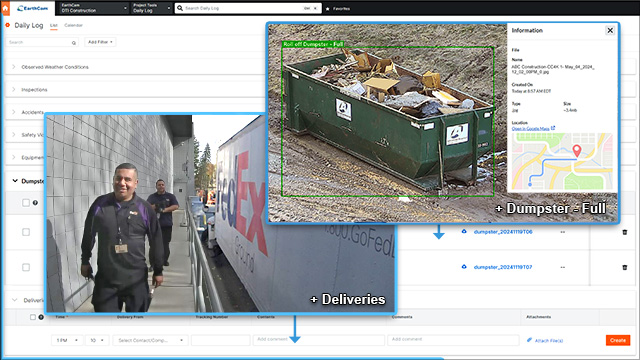The width and height of the screenshot is (640, 360).
Task: Close the Information panel with X
Action: pos(610,31)
